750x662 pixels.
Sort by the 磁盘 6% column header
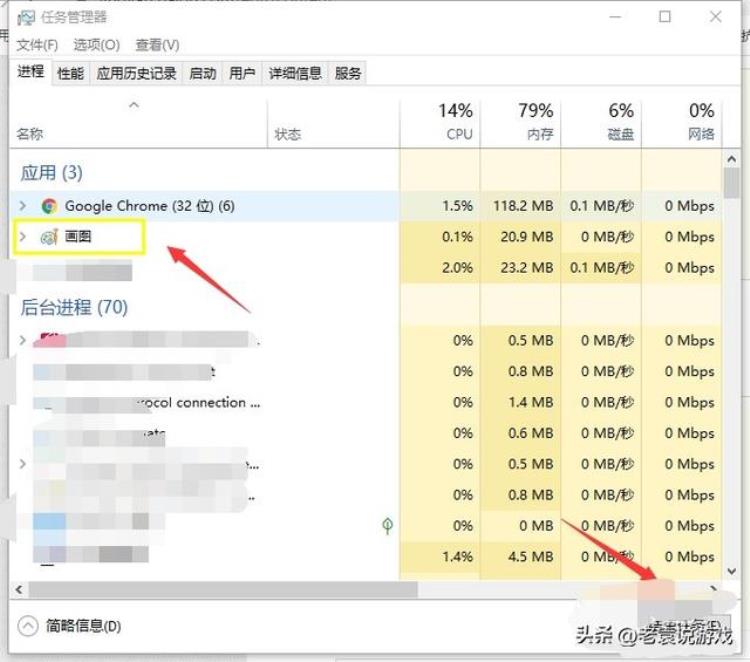point(602,122)
